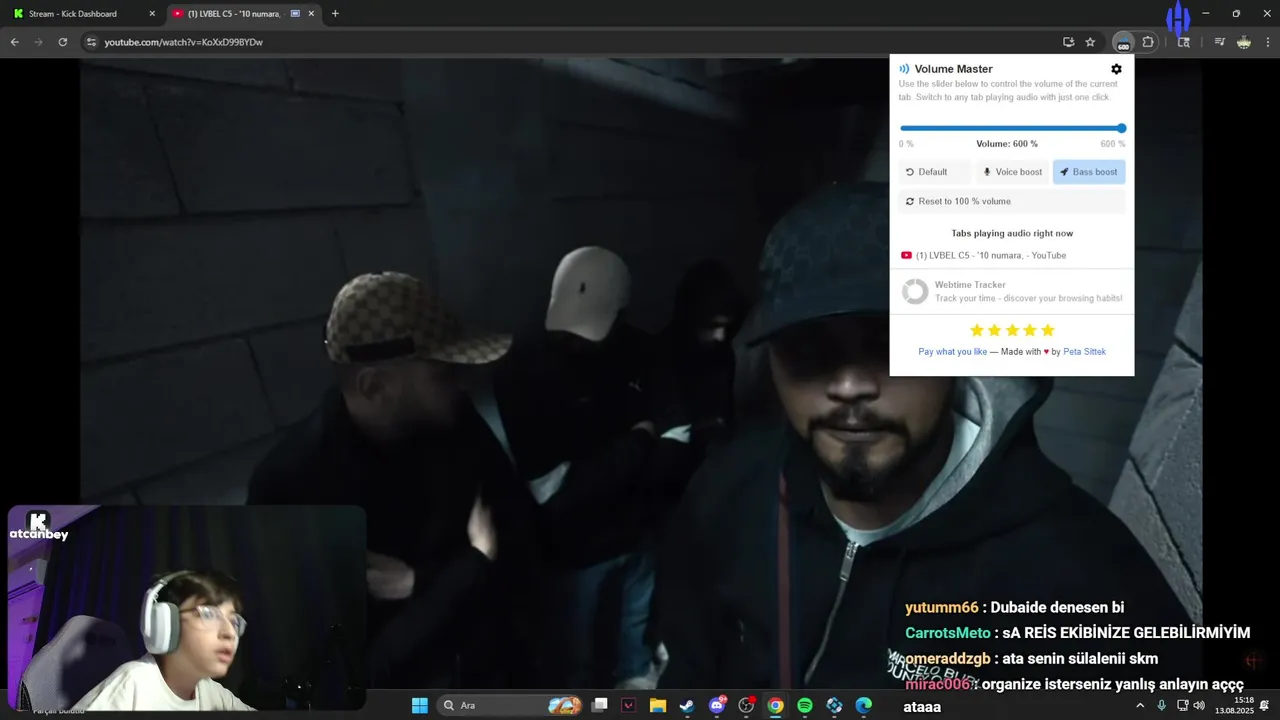Click the youtube.com address bar
Image resolution: width=1280 pixels, height=720 pixels.
tap(570, 42)
